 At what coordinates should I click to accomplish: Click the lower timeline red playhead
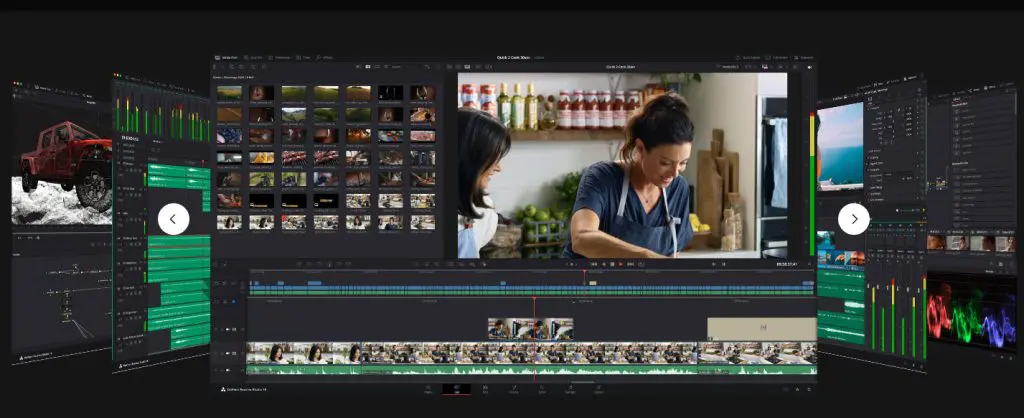534,338
